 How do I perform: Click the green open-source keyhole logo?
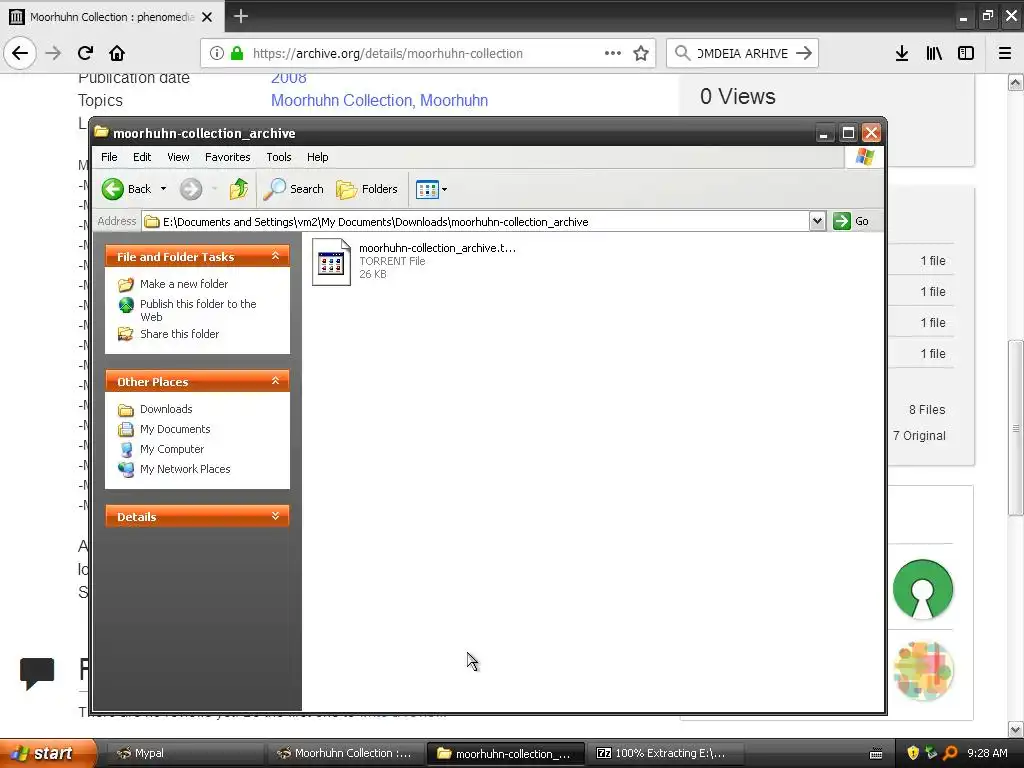click(x=923, y=589)
